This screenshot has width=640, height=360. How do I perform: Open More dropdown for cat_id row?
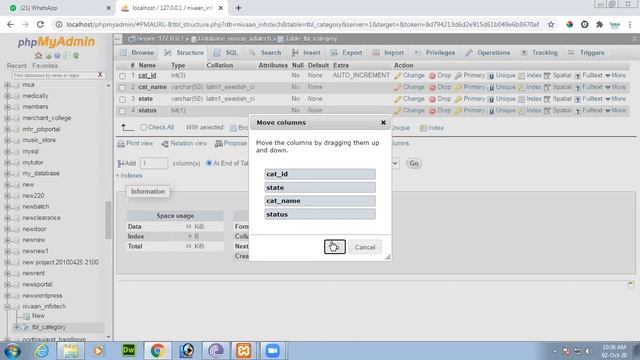point(616,76)
